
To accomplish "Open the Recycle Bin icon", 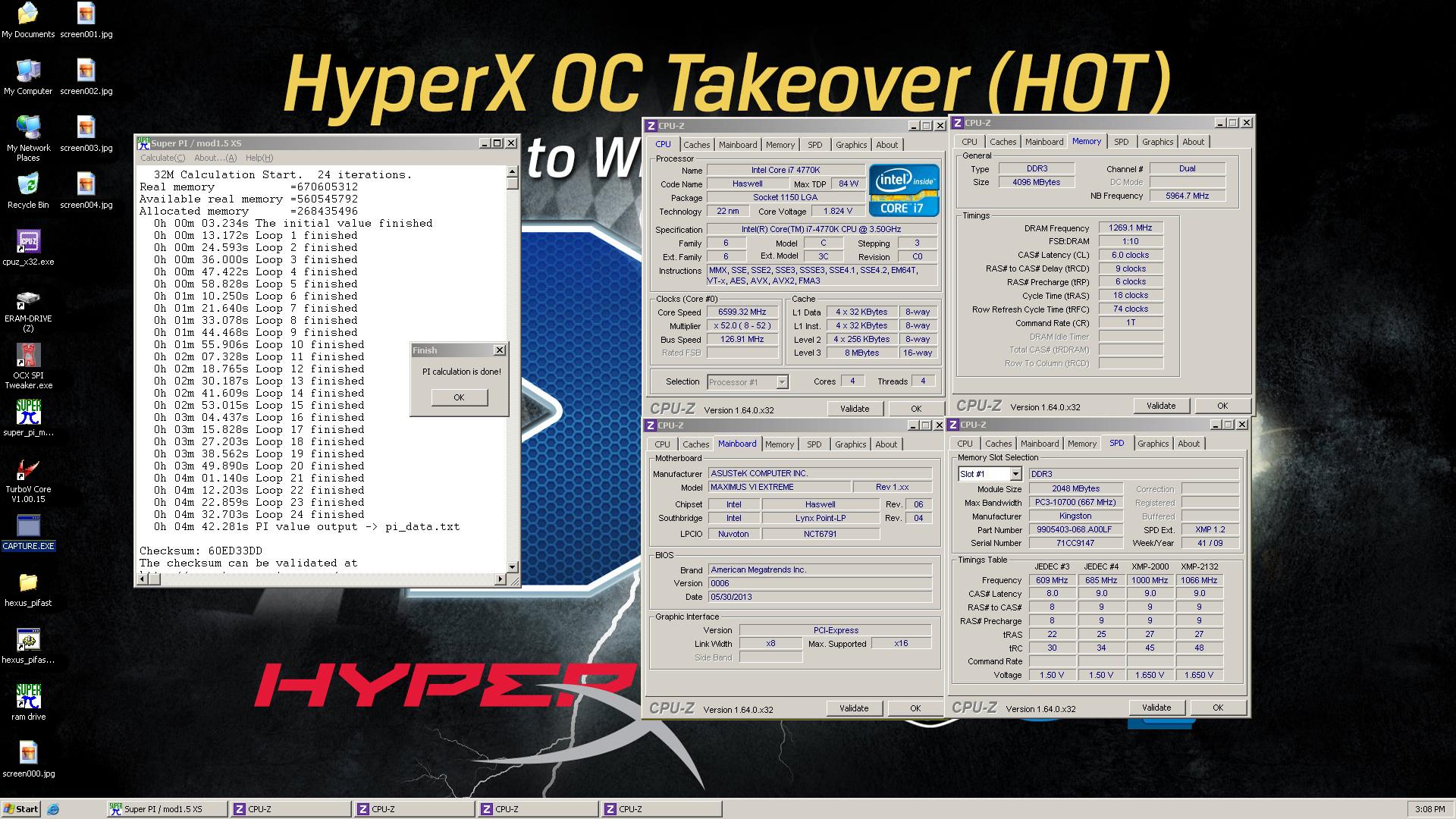I will tap(28, 191).
